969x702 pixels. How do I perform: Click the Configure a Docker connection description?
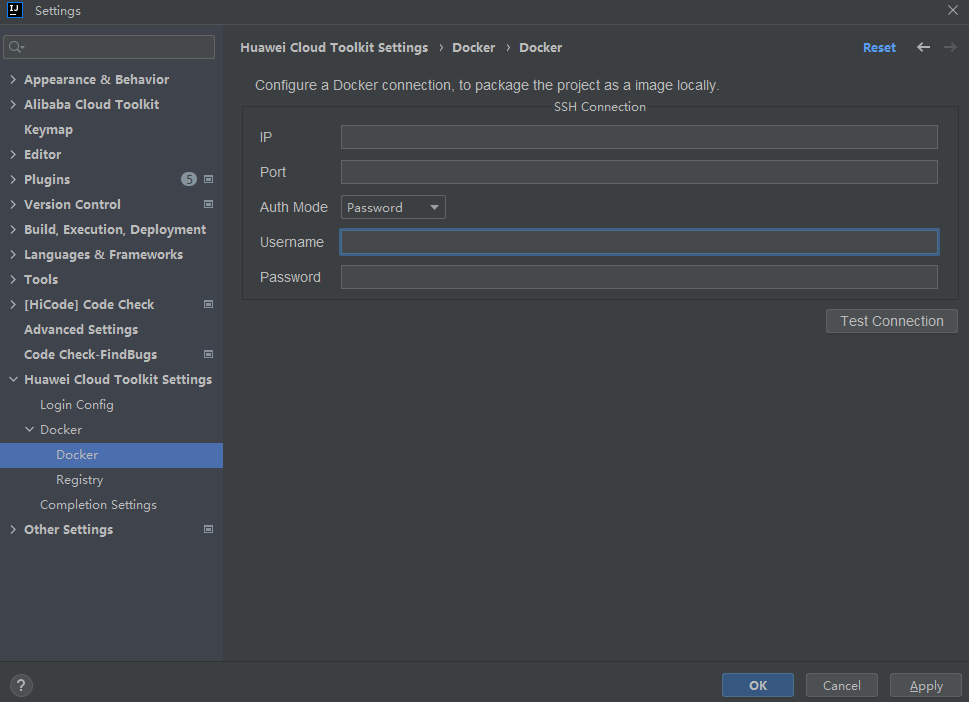487,85
